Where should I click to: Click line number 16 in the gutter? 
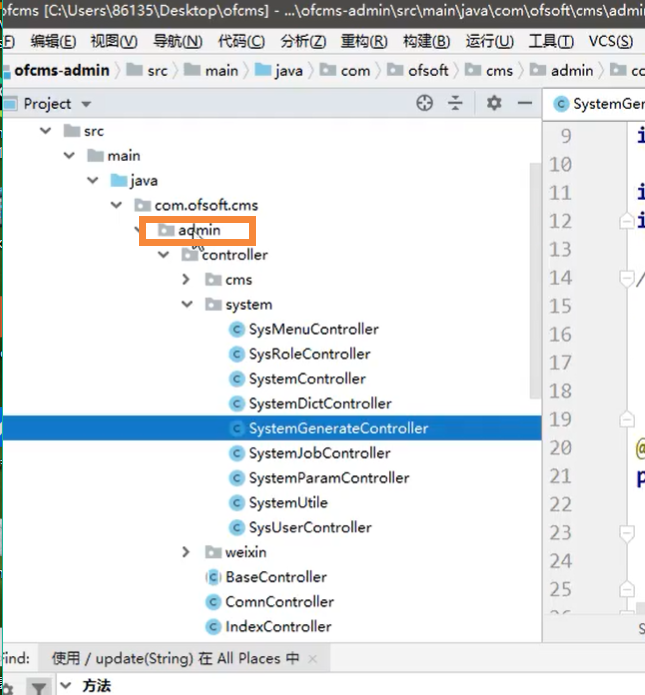point(560,335)
